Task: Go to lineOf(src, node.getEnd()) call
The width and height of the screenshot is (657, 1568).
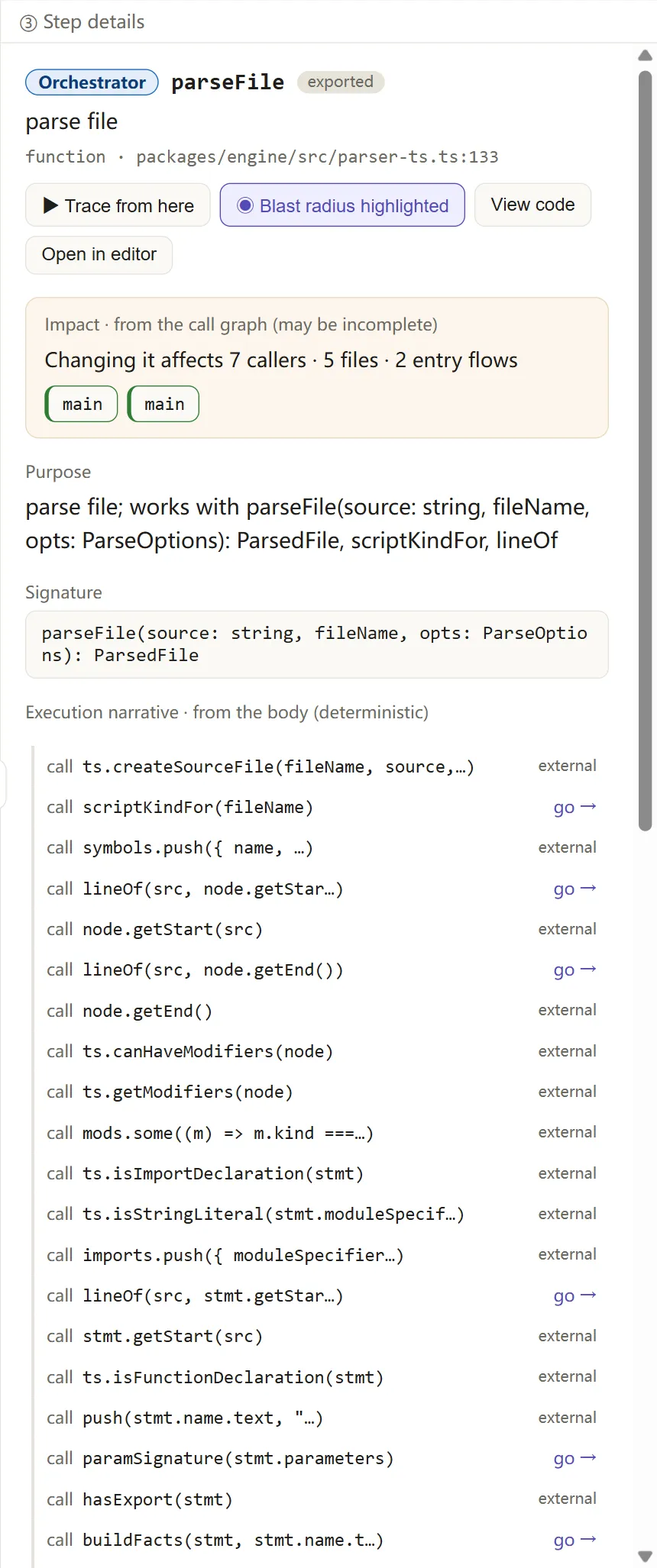Action: click(x=574, y=970)
